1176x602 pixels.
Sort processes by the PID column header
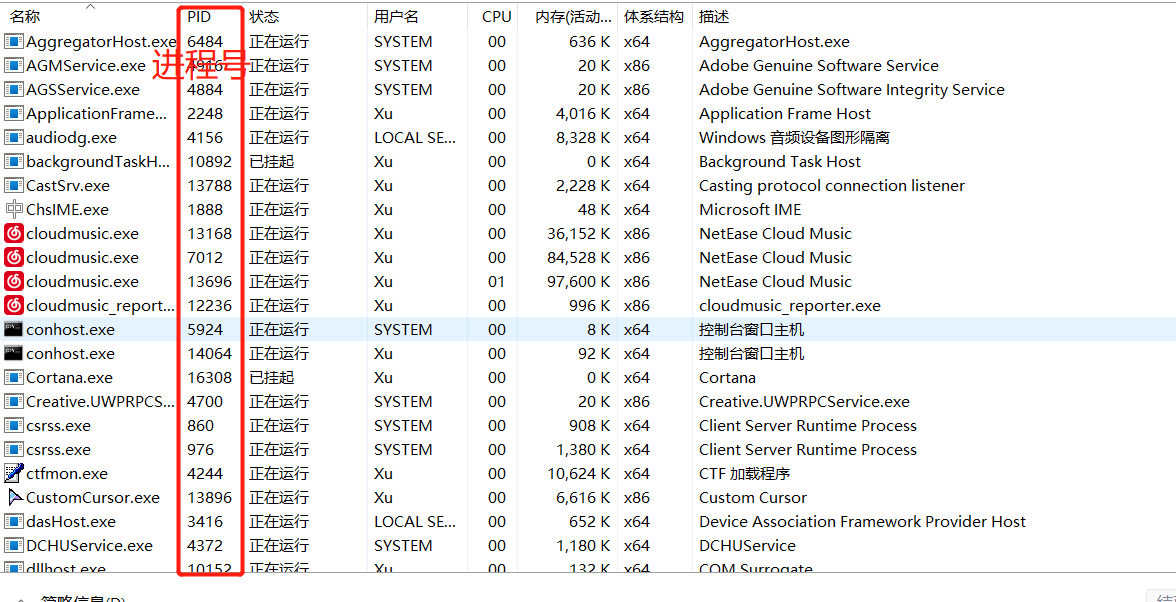199,17
